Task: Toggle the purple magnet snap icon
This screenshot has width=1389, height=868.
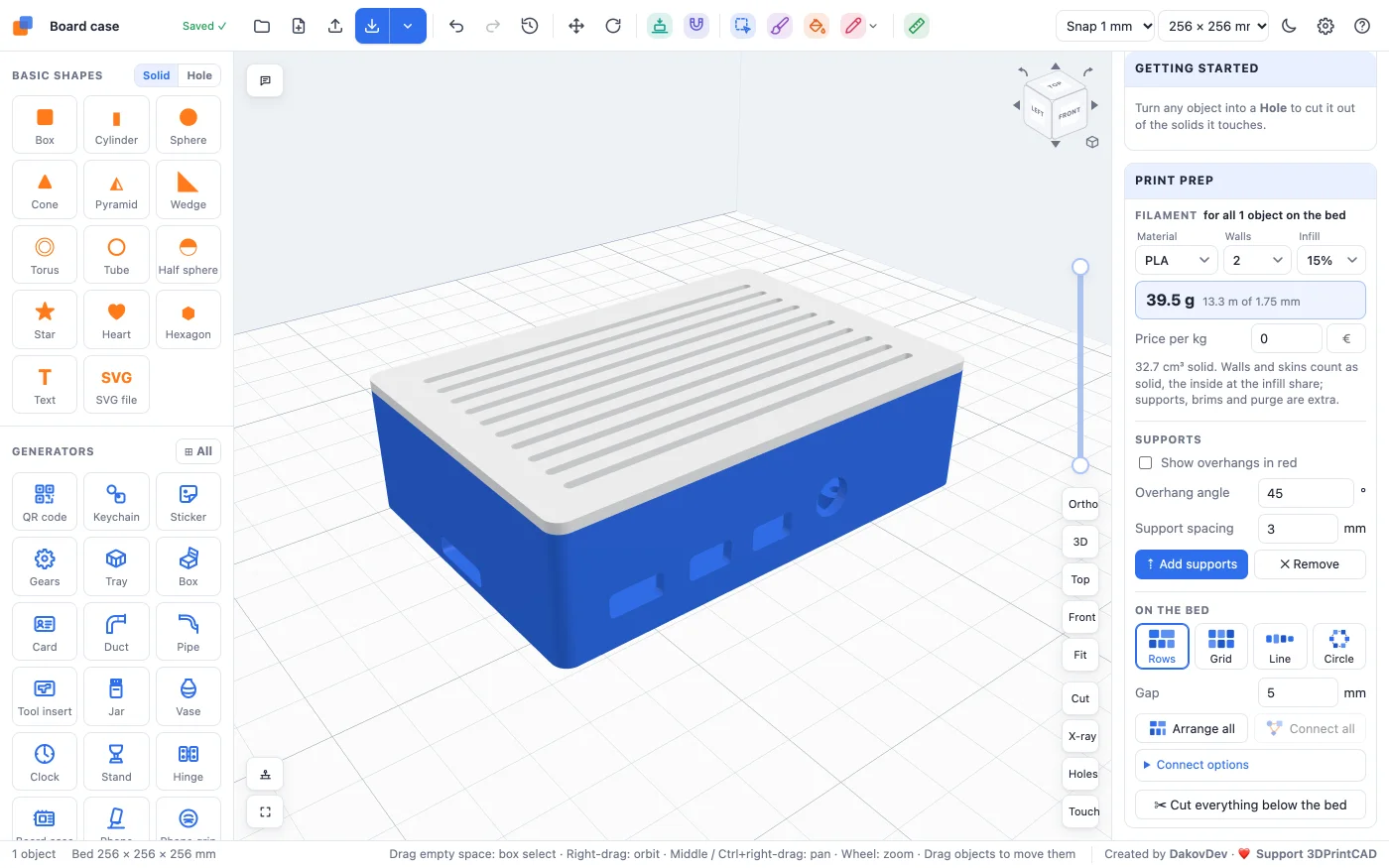Action: pyautogui.click(x=696, y=26)
